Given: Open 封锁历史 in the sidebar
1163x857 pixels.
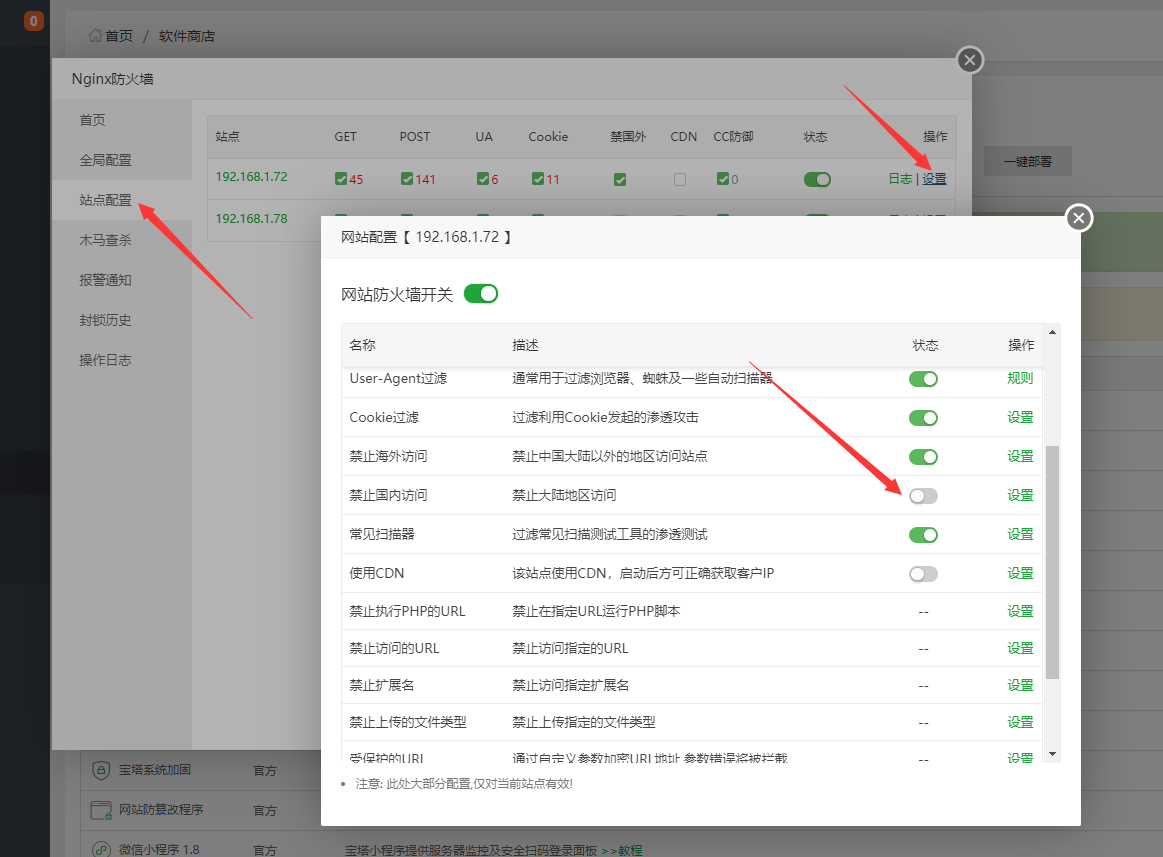Looking at the screenshot, I should (105, 320).
